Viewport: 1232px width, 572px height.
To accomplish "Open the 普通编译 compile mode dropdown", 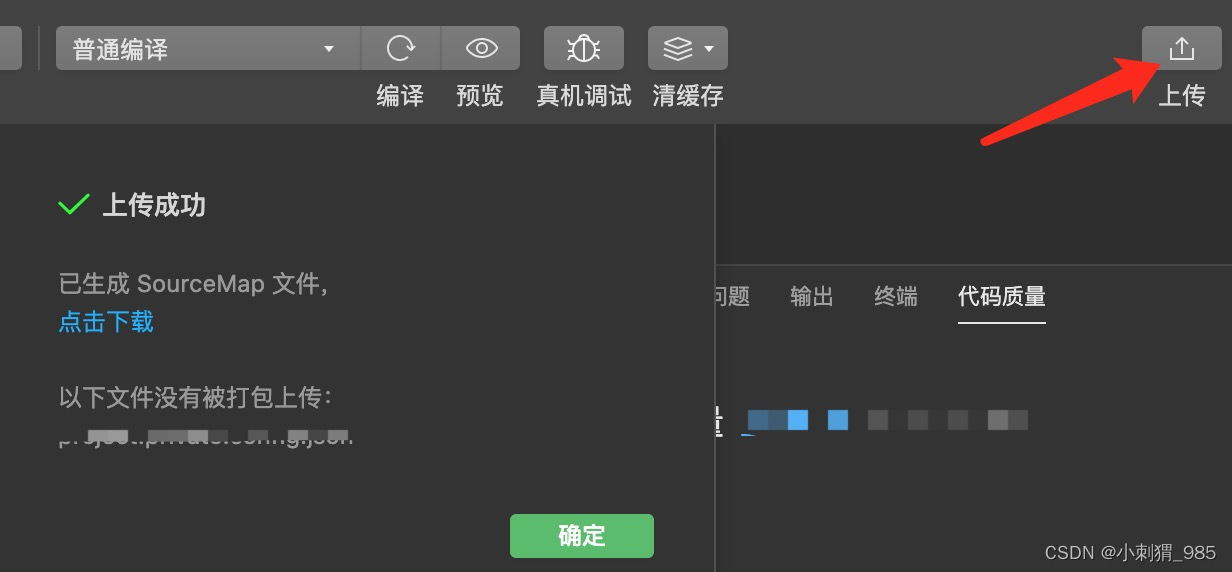I will pos(208,48).
